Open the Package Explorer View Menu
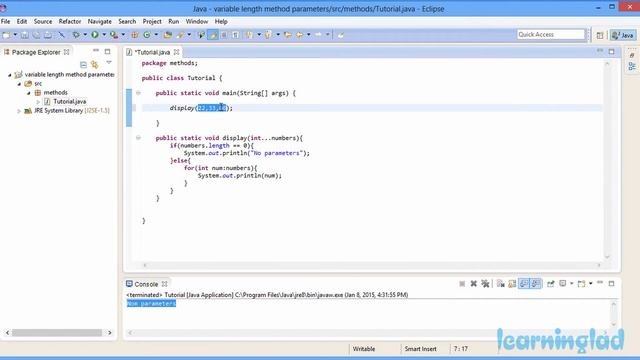The image size is (640, 360). (x=109, y=63)
